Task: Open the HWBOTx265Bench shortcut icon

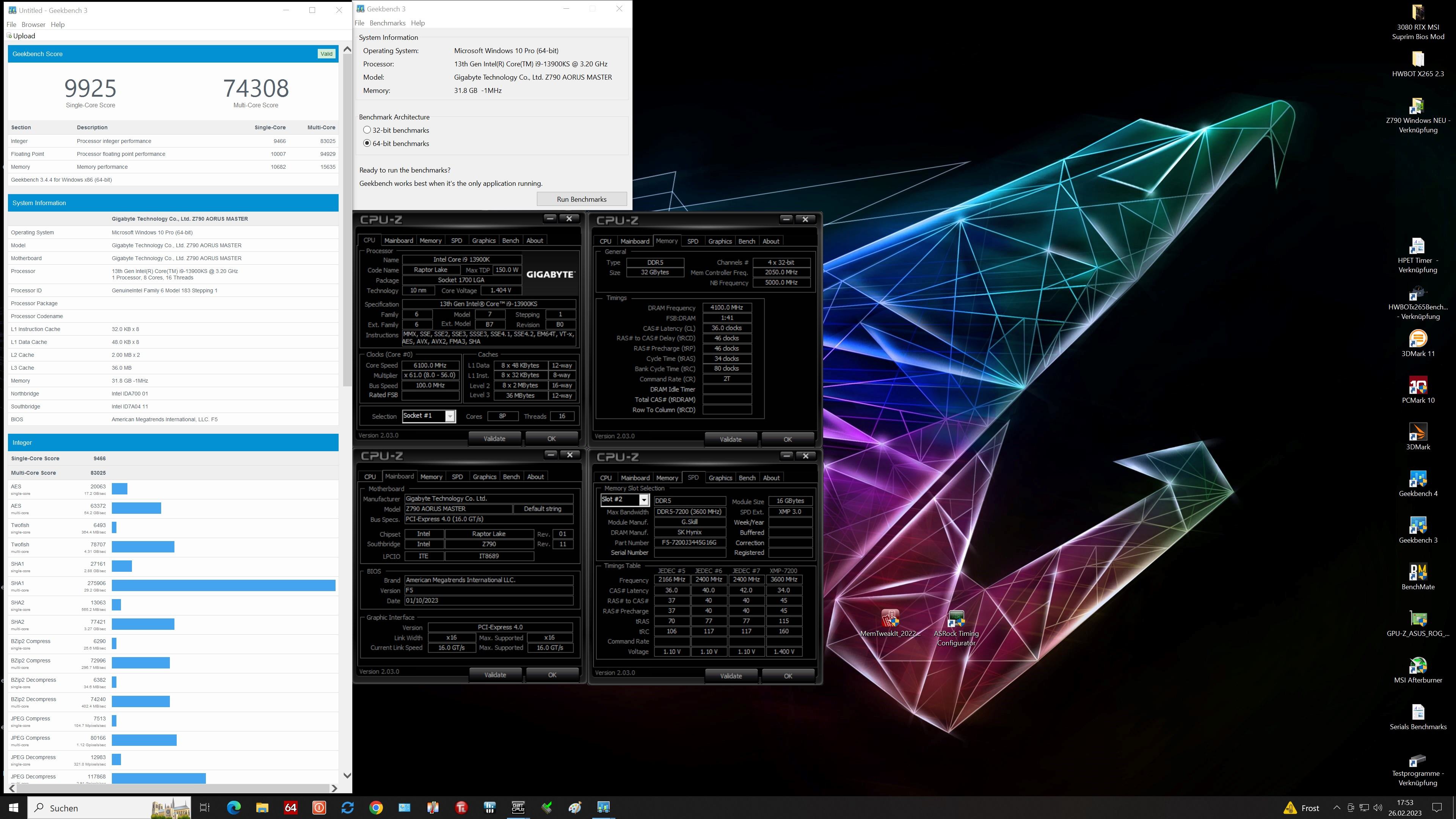Action: tap(1418, 303)
